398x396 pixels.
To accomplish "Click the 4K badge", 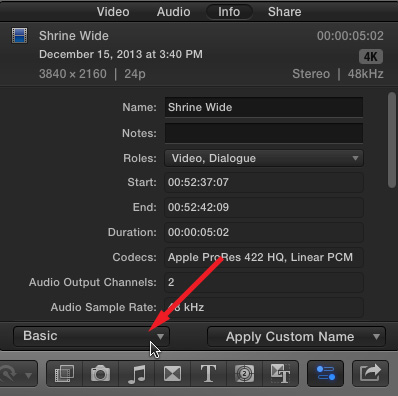I will pos(371,57).
